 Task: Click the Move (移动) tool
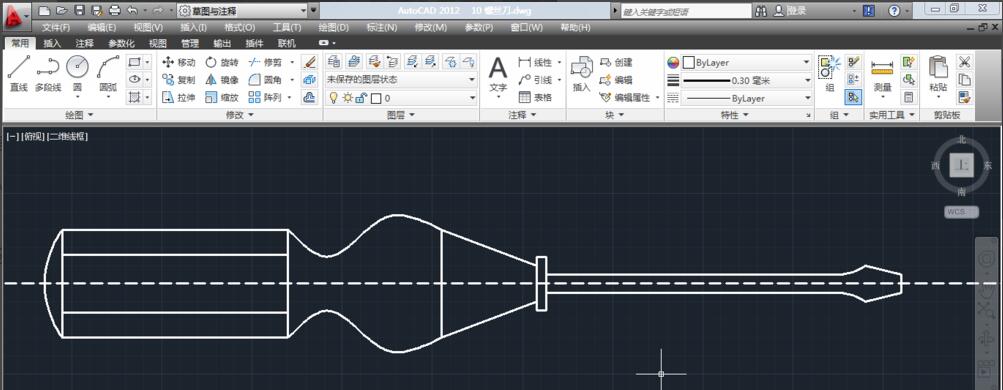tap(178, 62)
